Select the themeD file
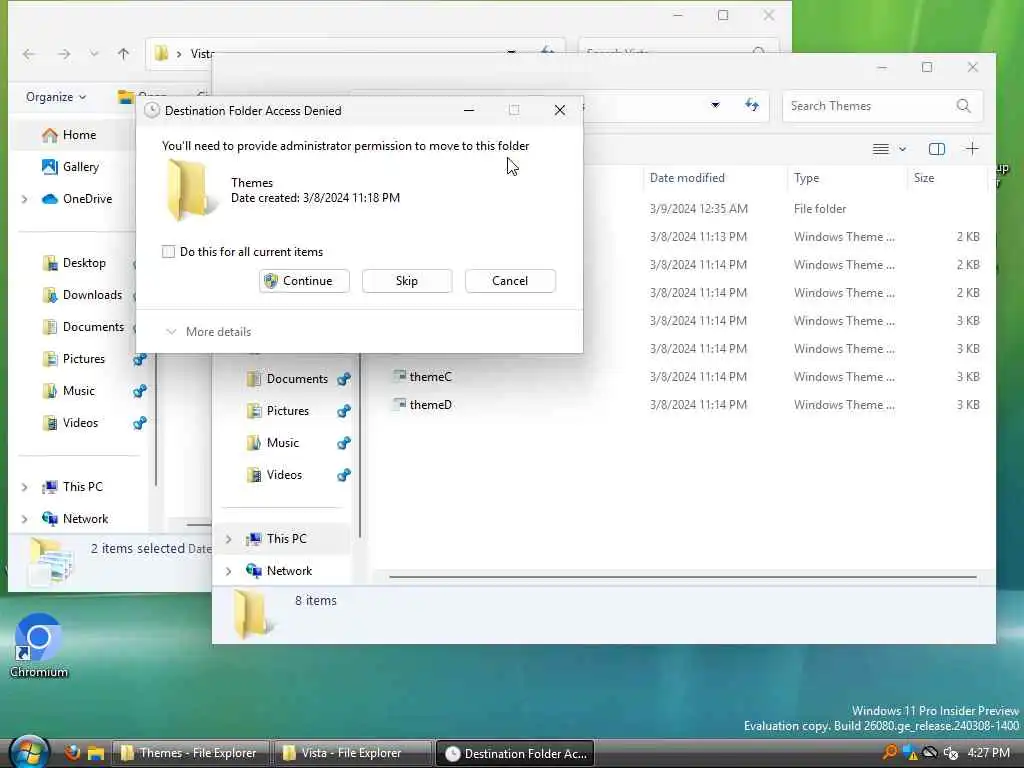Screen dimensions: 1024x768 click(430, 405)
